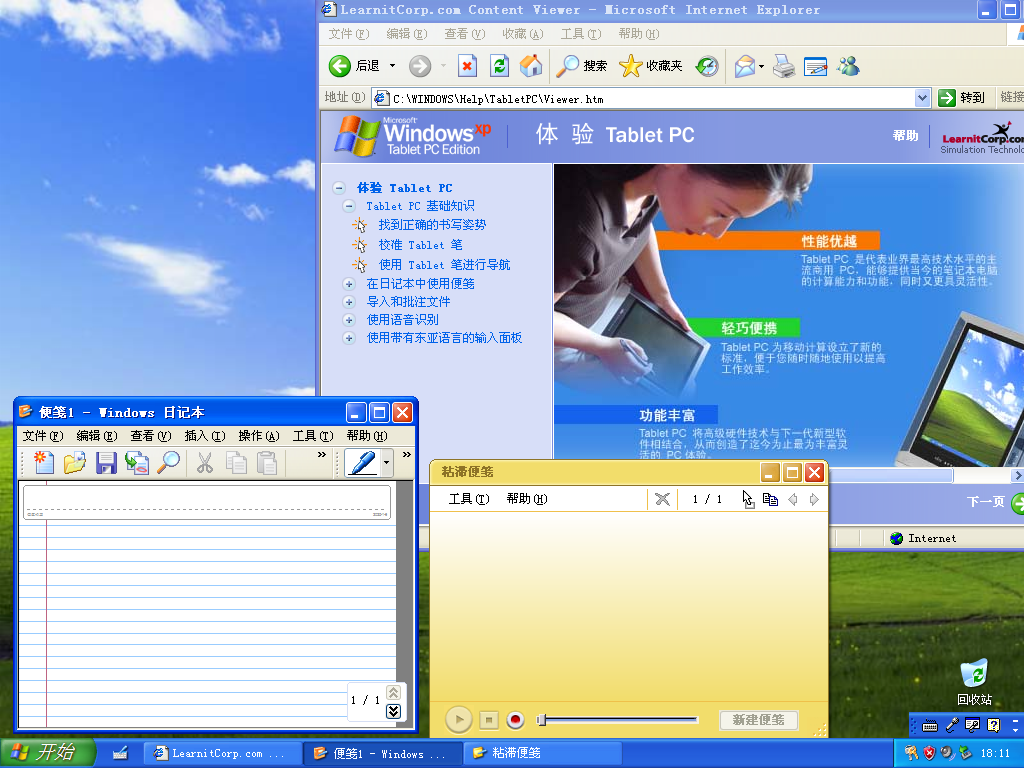Collapse the Tablet PC 基础知识 section
The width and height of the screenshot is (1024, 768).
click(349, 206)
